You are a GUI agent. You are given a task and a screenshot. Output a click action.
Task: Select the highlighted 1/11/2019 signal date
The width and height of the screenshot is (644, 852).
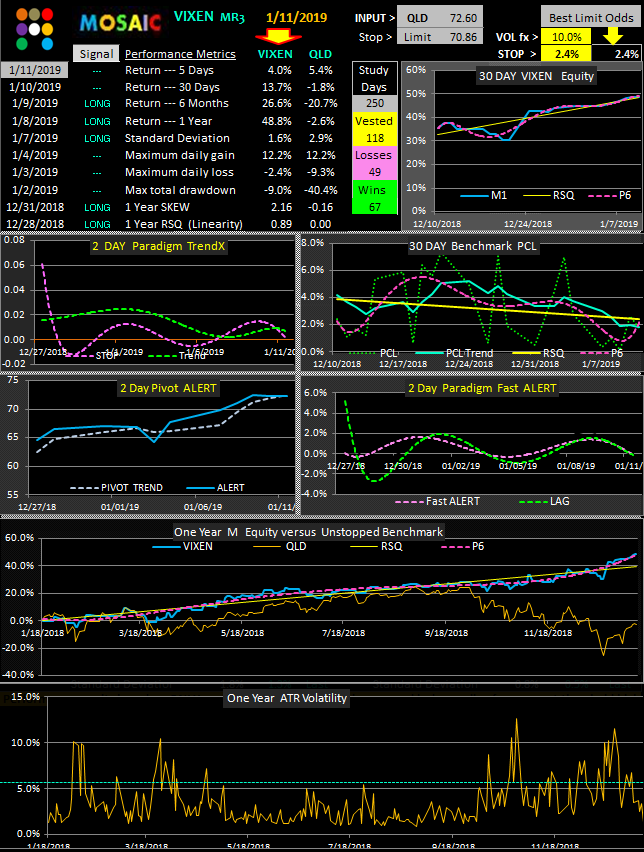tap(35, 70)
